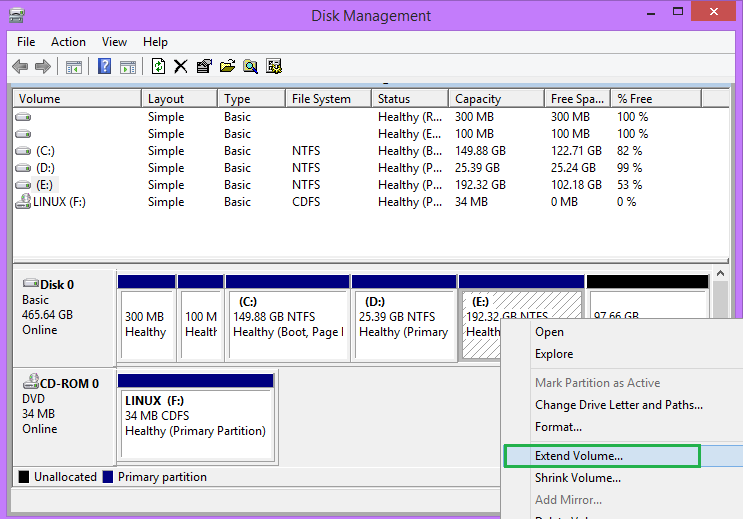
Task: Select the (E:) row in the volume list
Action: click(x=371, y=185)
